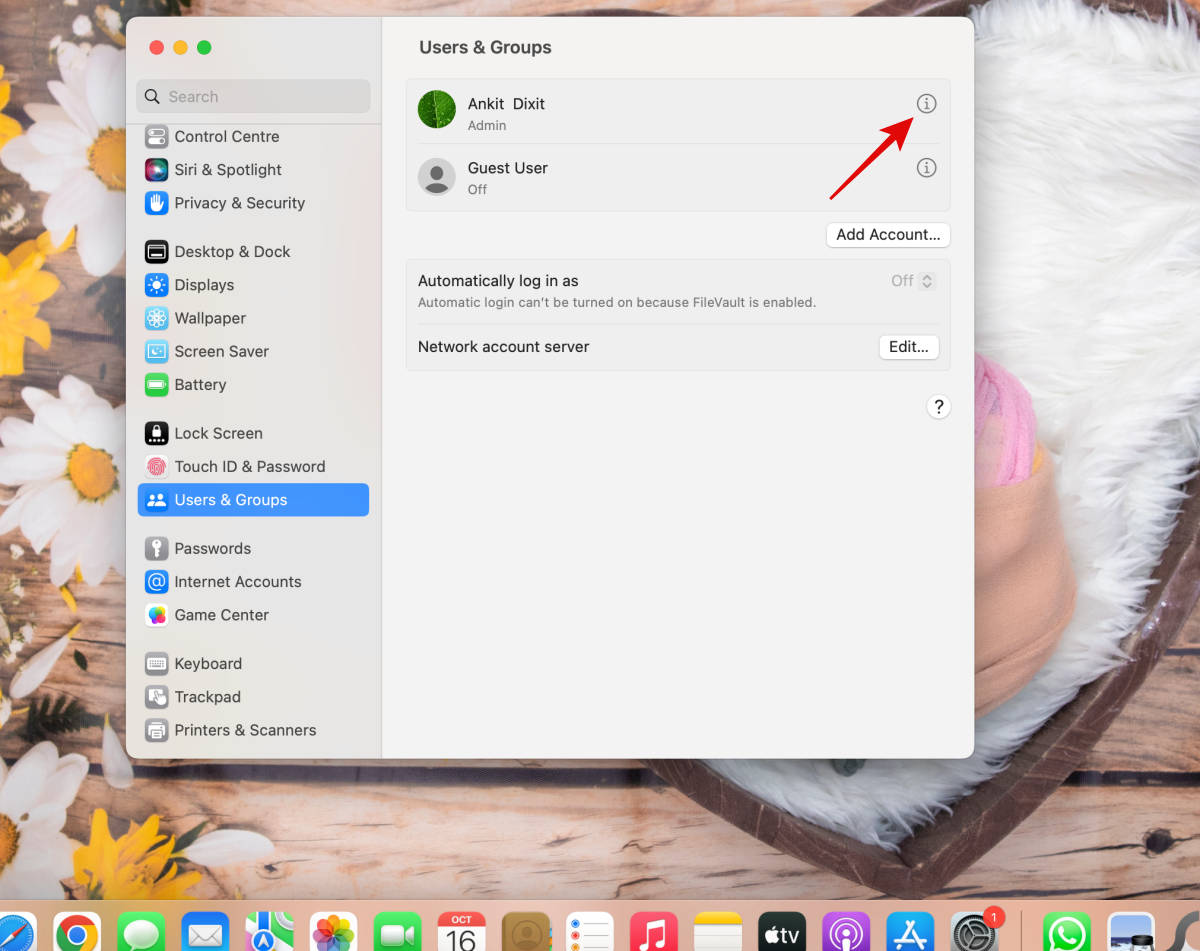Open info for Guest User account
The height and width of the screenshot is (951, 1200).
[x=926, y=168]
